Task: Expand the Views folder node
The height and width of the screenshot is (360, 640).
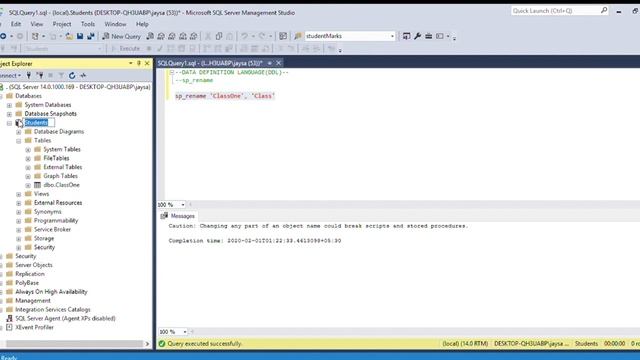Action: click(18, 194)
